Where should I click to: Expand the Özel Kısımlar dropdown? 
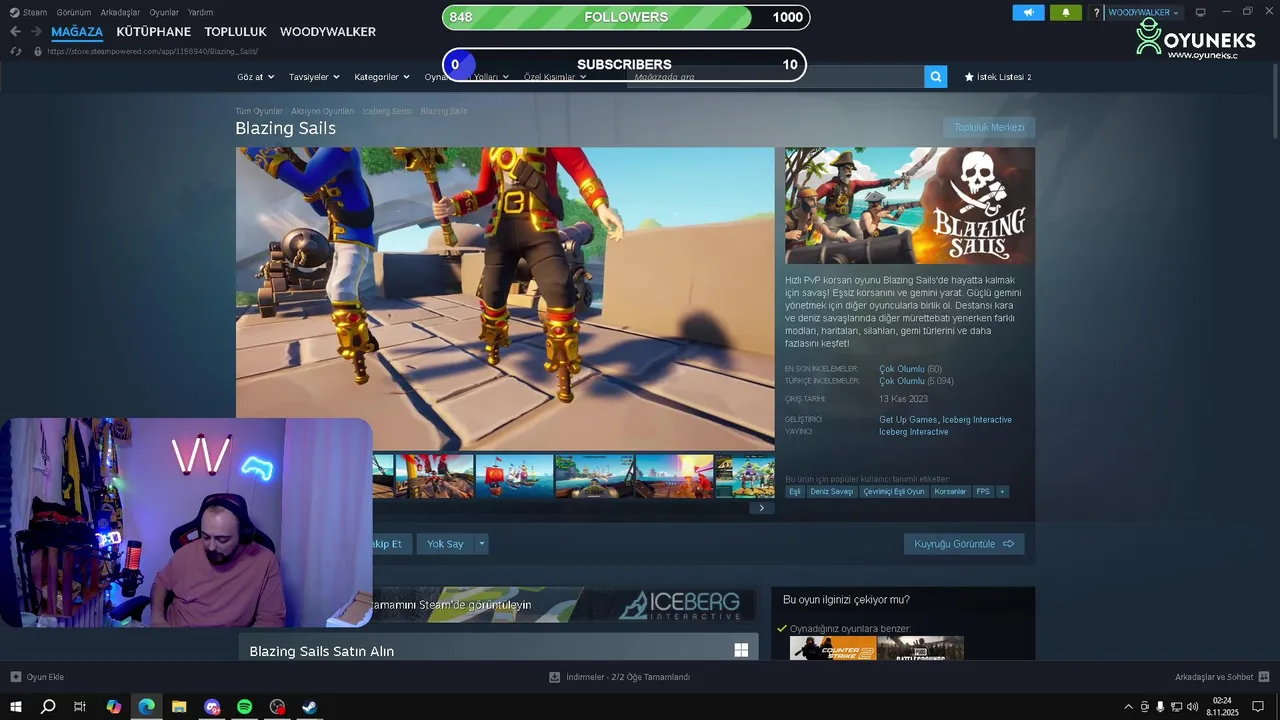pos(555,77)
